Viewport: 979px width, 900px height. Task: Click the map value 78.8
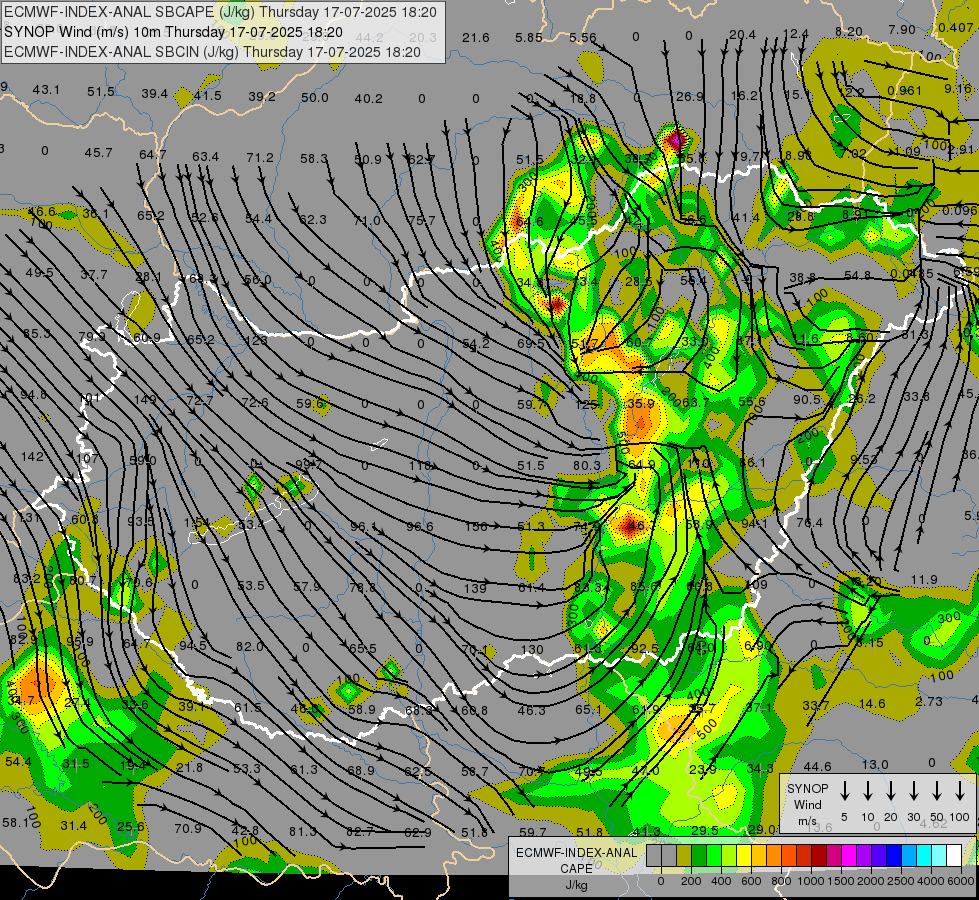coord(362,588)
